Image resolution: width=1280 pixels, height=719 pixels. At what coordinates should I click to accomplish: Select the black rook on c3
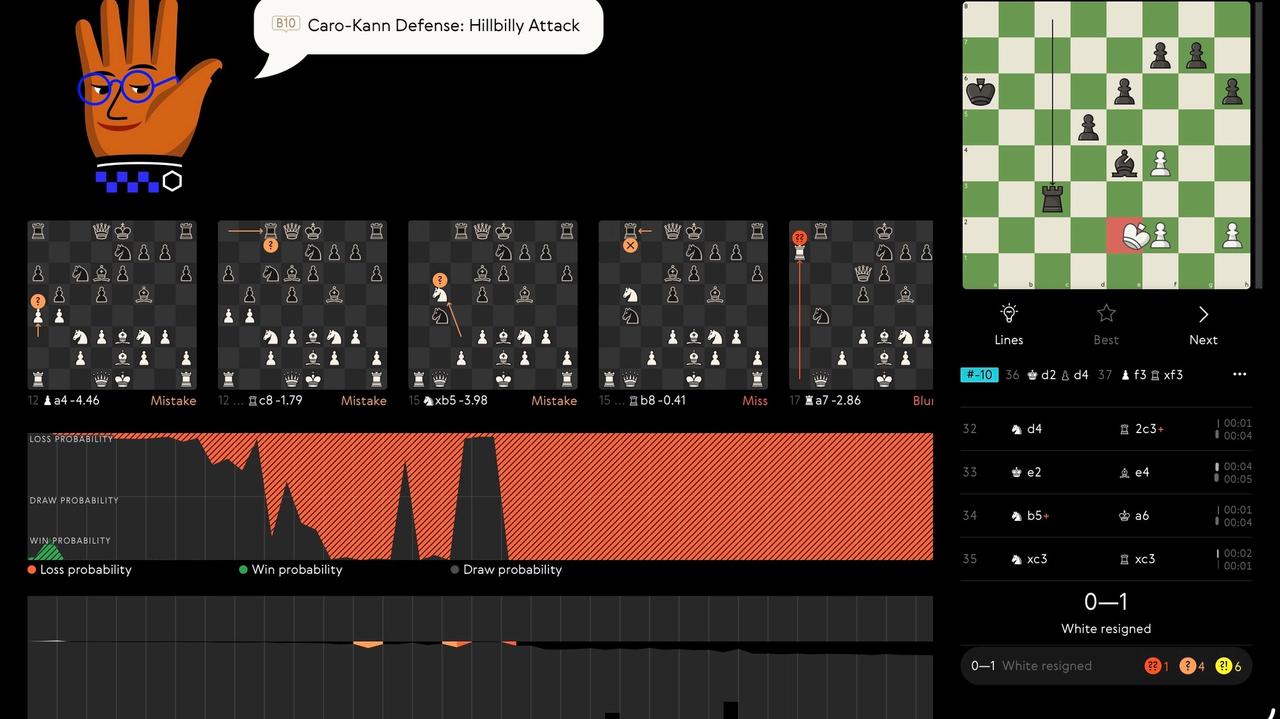[x=1052, y=199]
